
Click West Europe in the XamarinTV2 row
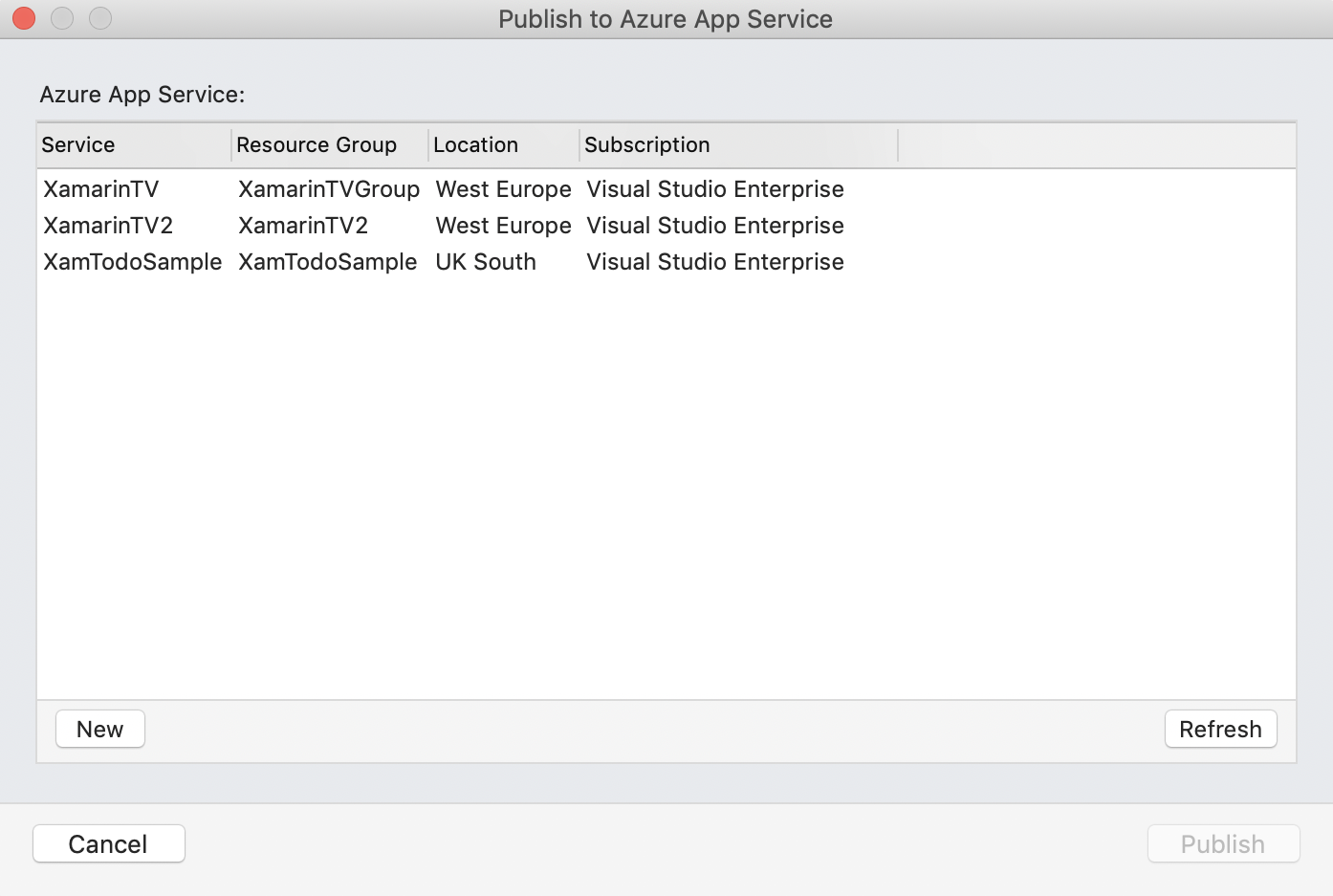pos(504,226)
